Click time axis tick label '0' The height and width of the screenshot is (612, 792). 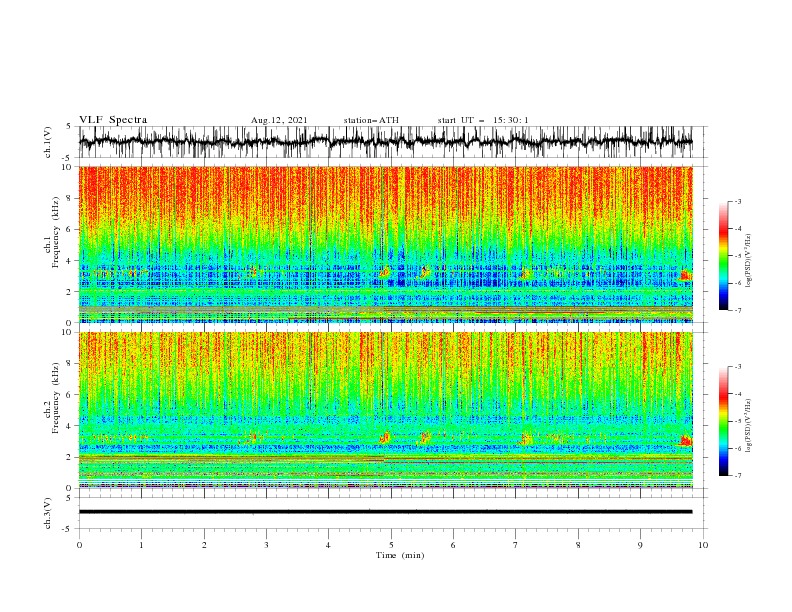[x=79, y=545]
